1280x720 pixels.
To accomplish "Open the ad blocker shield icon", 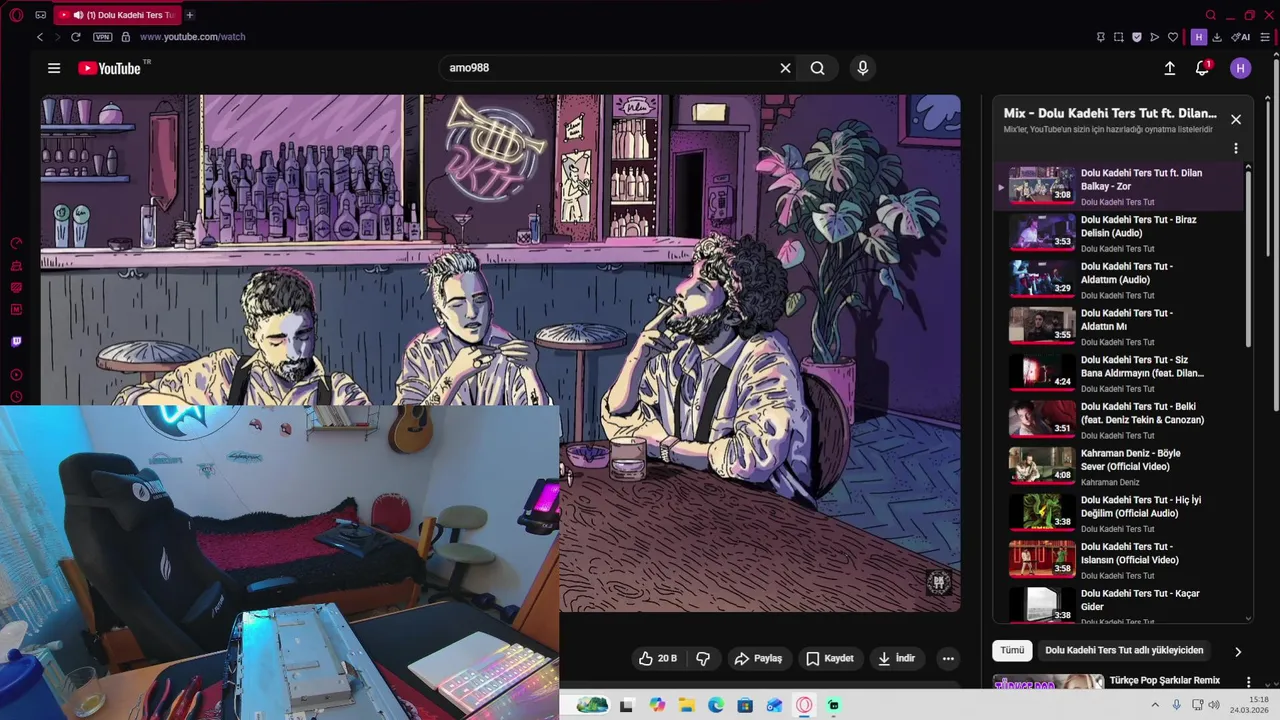I will point(1137,37).
